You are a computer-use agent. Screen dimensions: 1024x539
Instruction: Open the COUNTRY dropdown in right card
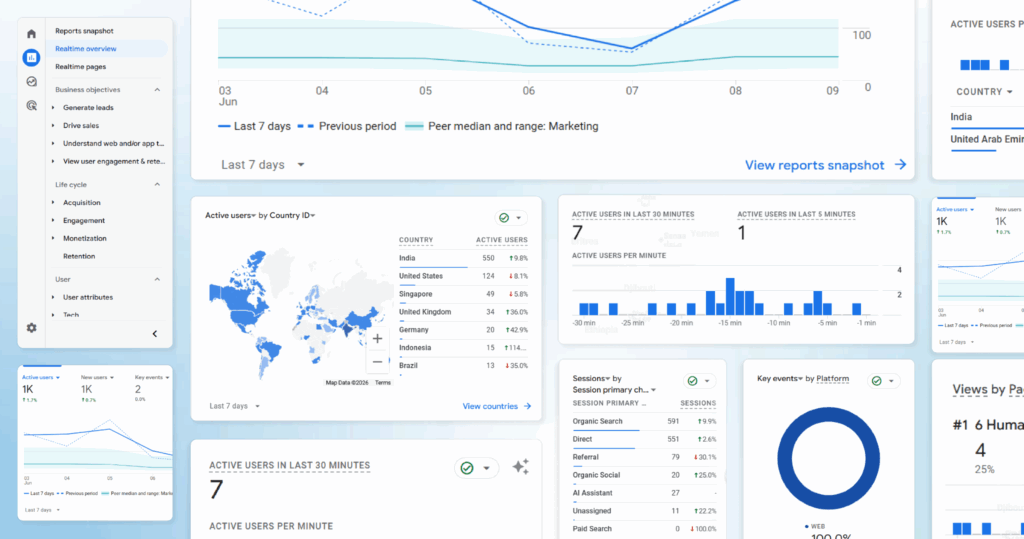point(984,92)
